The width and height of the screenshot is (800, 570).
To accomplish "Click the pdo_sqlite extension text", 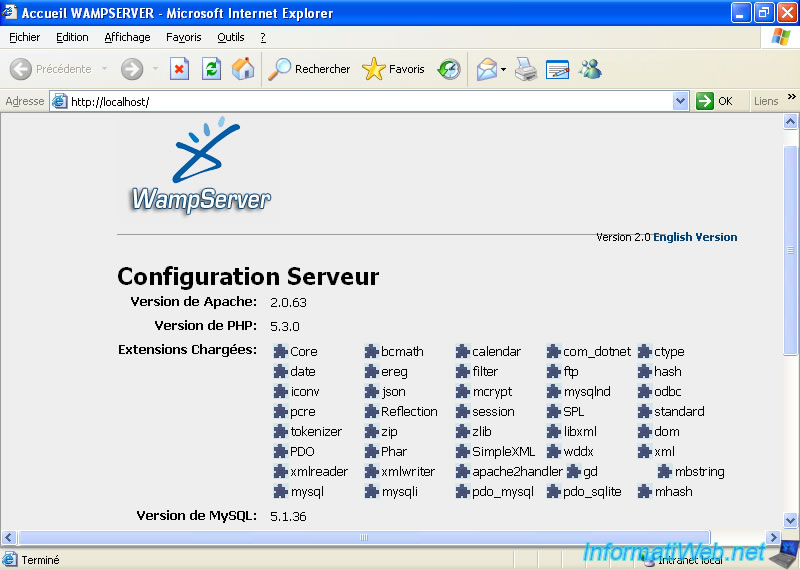I will [x=592, y=492].
